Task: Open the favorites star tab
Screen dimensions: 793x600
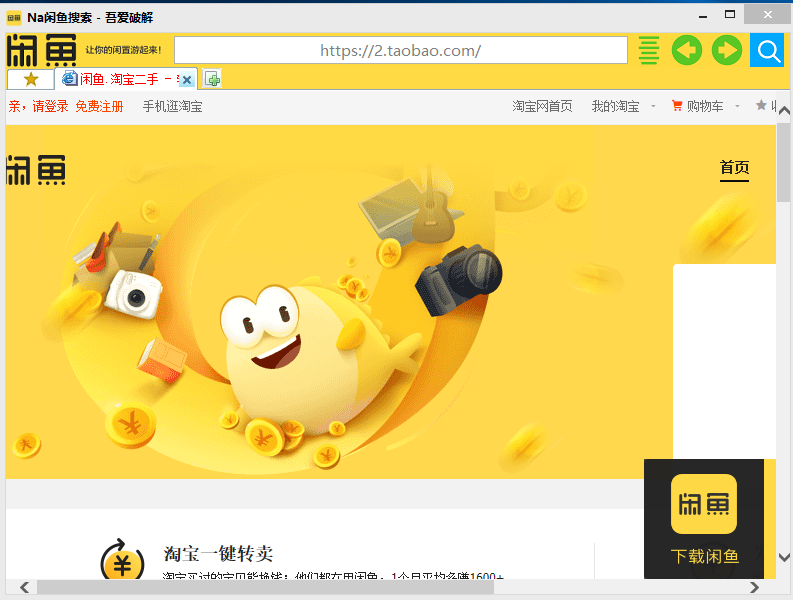Action: click(31, 79)
